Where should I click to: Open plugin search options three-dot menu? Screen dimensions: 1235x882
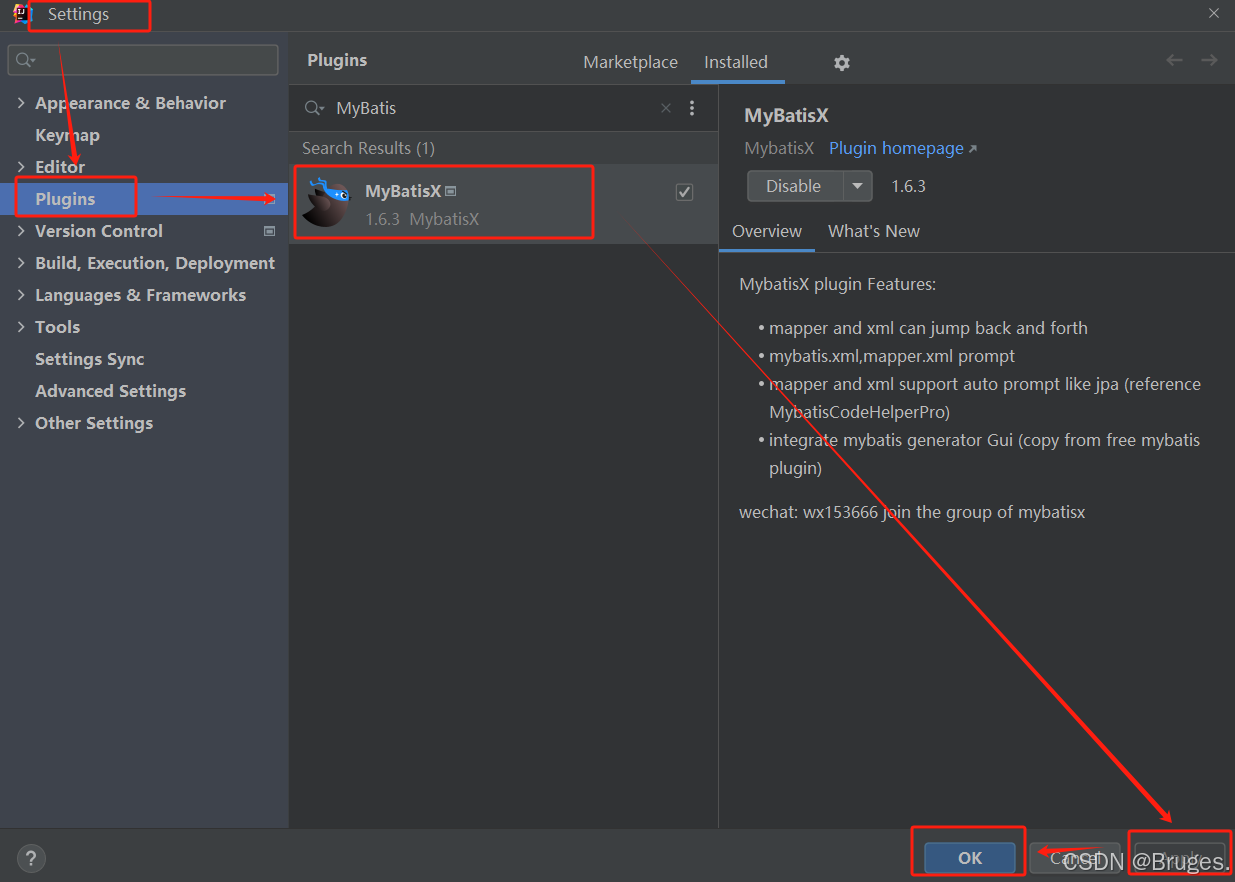[x=692, y=108]
